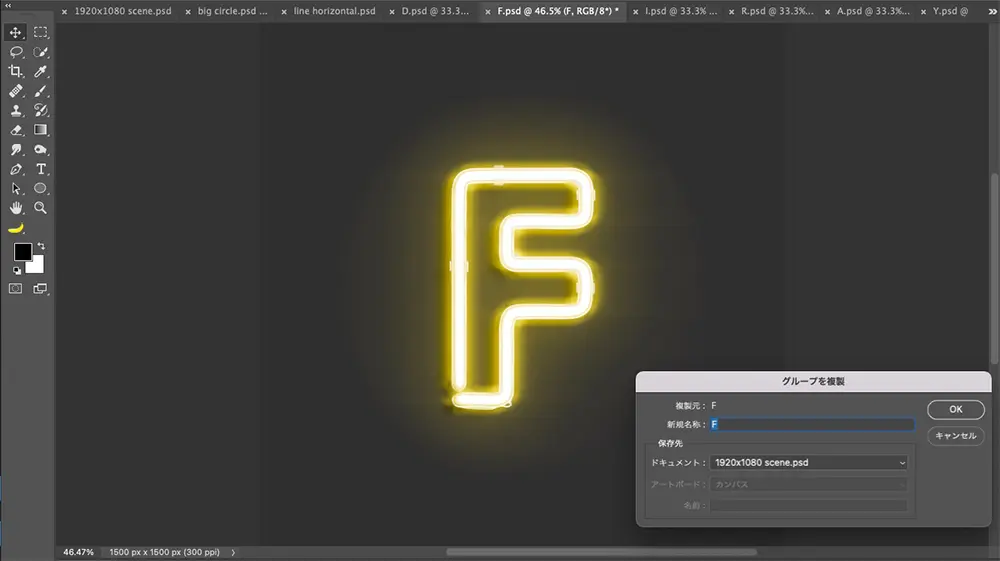Activate the Crop tool
This screenshot has width=1000, height=561.
[x=16, y=71]
